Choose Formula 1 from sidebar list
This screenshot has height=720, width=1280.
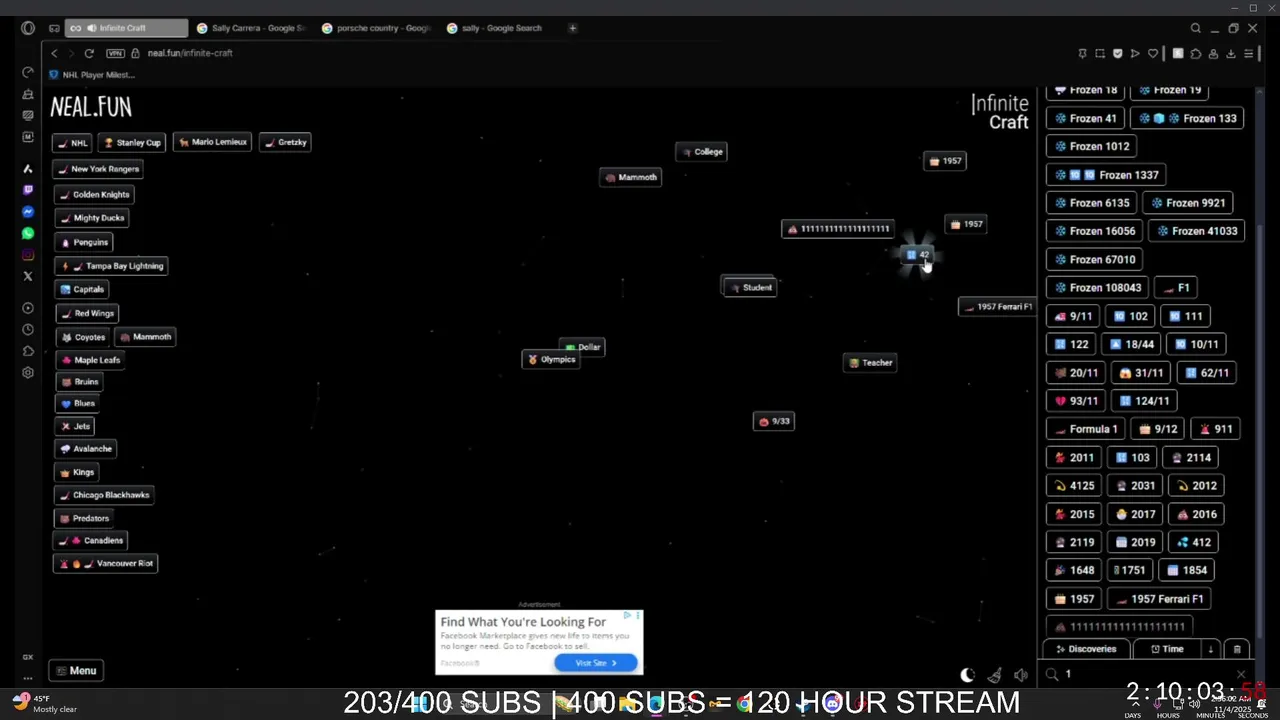[x=1085, y=429]
